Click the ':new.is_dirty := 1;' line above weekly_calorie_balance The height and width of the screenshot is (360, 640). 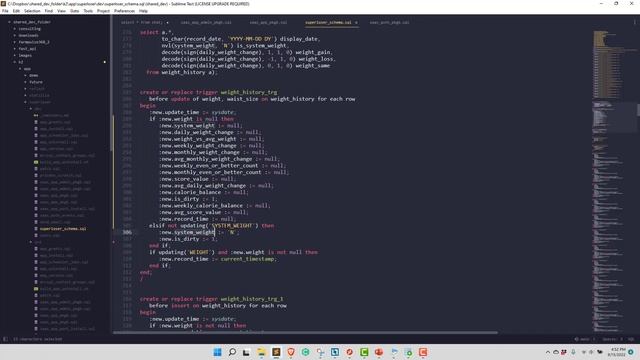click(x=188, y=199)
